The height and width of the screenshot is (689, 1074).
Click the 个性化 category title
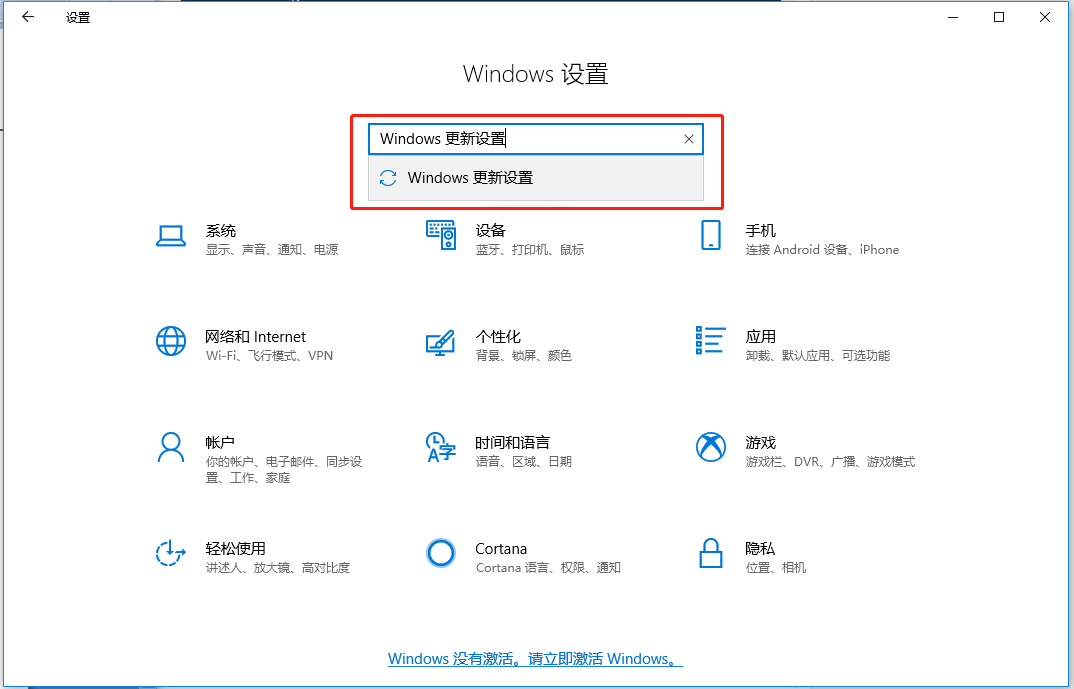pos(498,337)
